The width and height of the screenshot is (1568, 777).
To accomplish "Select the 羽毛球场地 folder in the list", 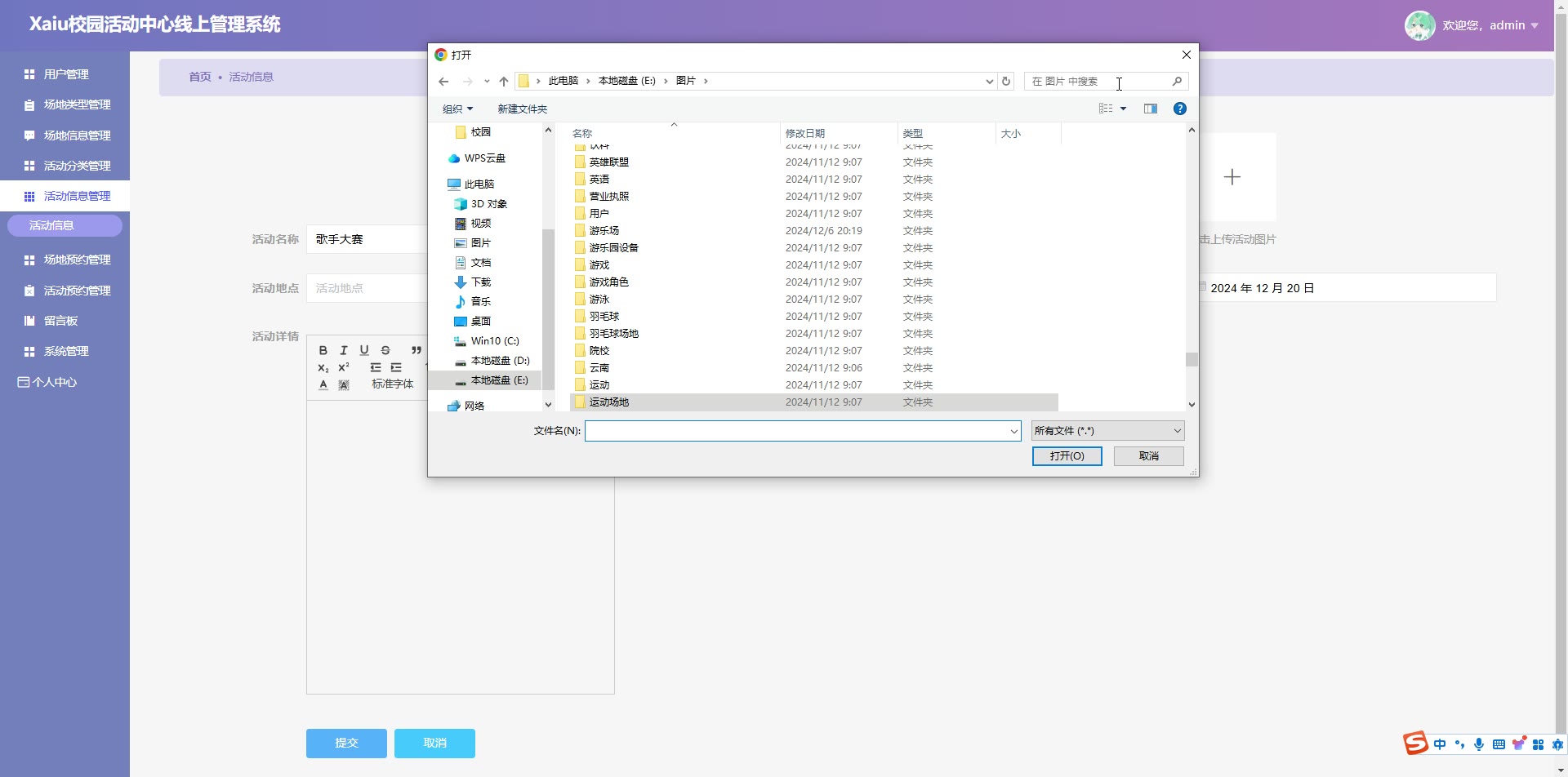I will pos(613,334).
